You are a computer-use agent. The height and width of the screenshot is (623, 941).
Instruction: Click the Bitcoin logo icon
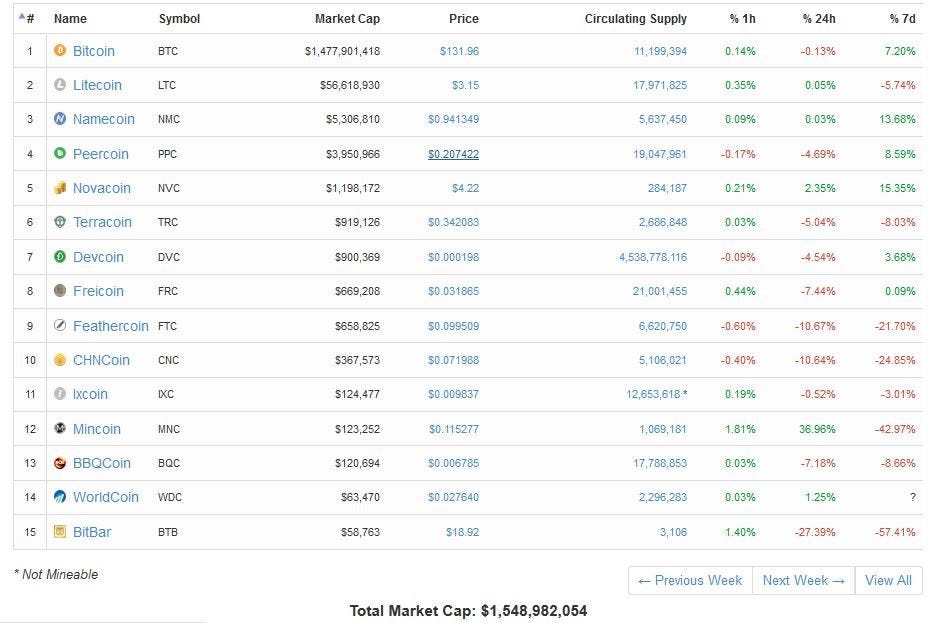(59, 50)
